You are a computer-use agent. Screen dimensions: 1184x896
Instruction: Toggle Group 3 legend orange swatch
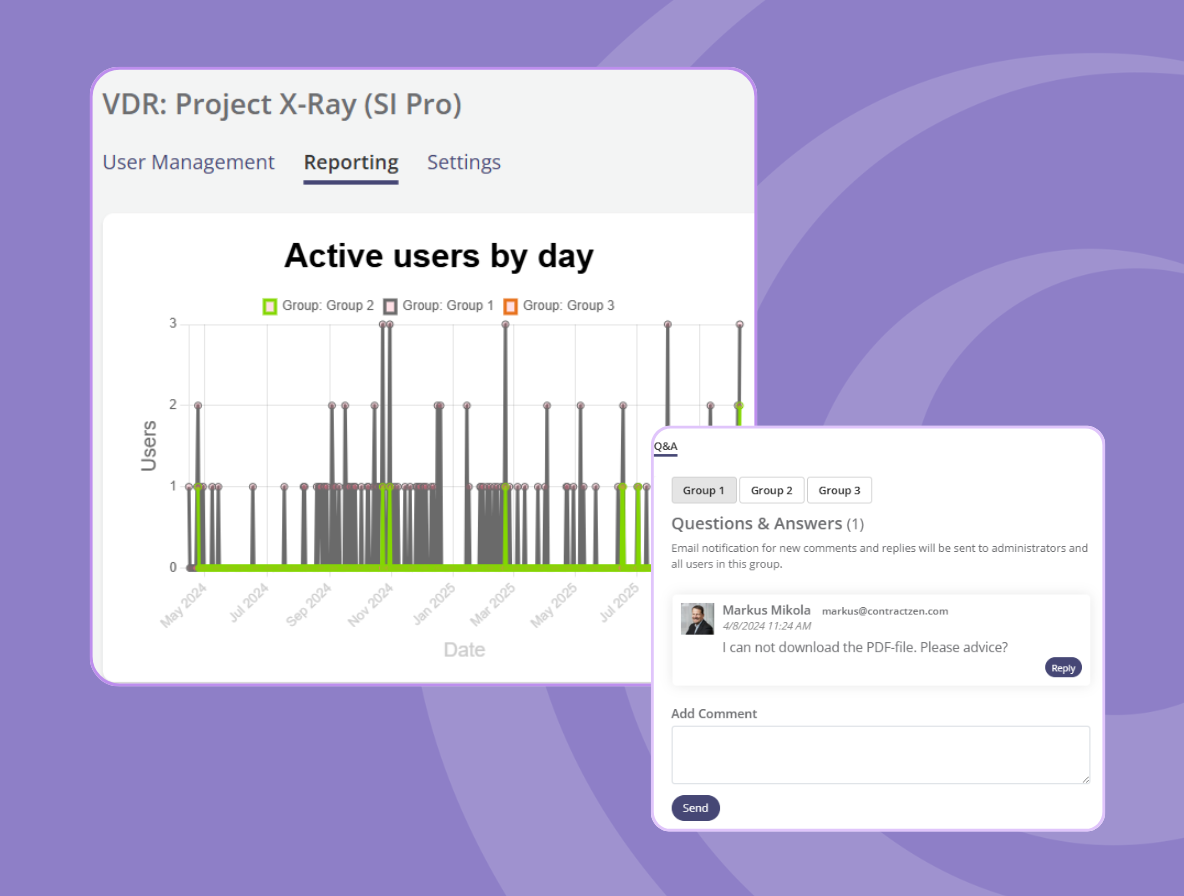pos(510,306)
